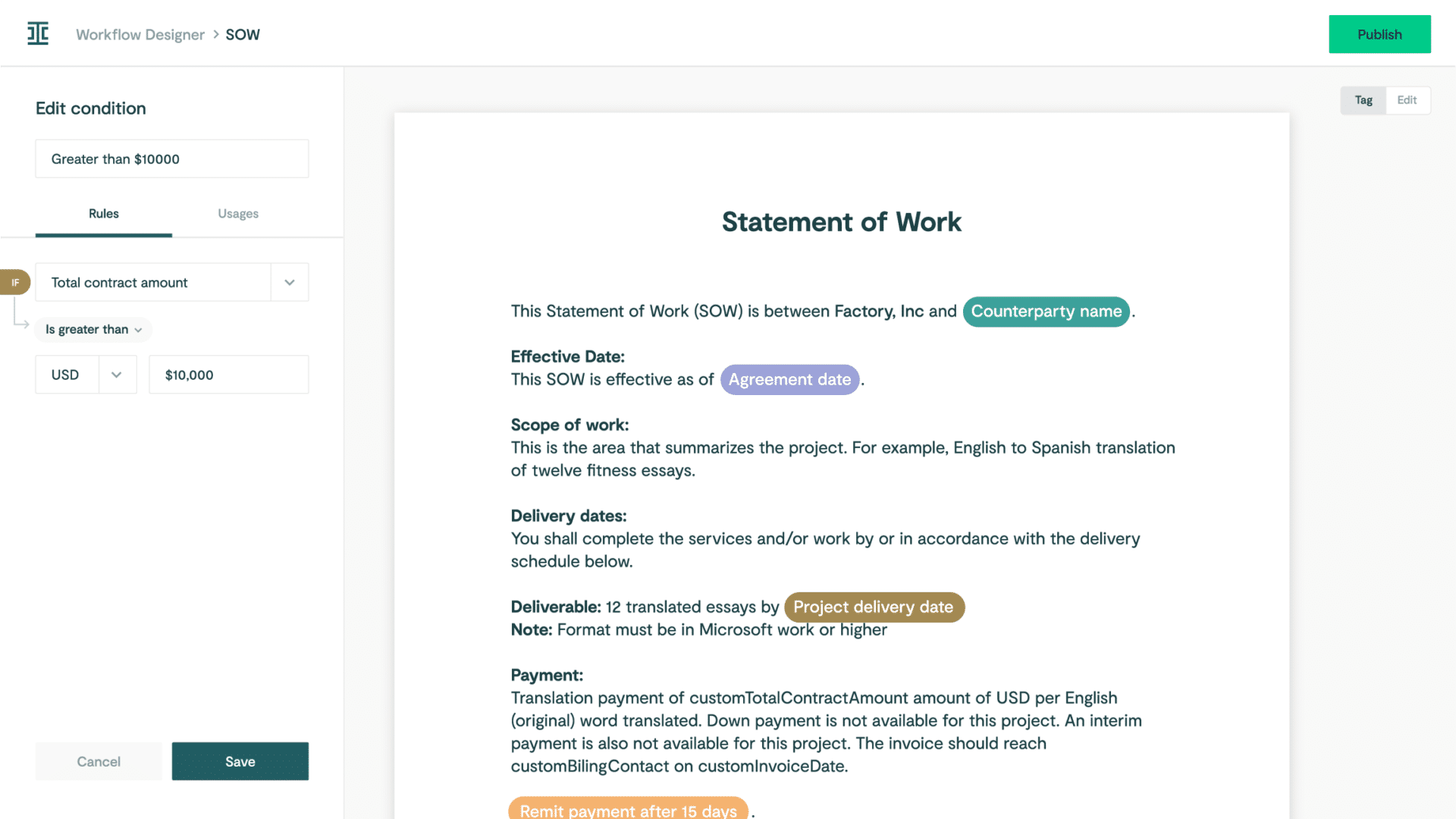Click the Greater than $10000 condition name field
This screenshot has height=819, width=1456.
[172, 158]
